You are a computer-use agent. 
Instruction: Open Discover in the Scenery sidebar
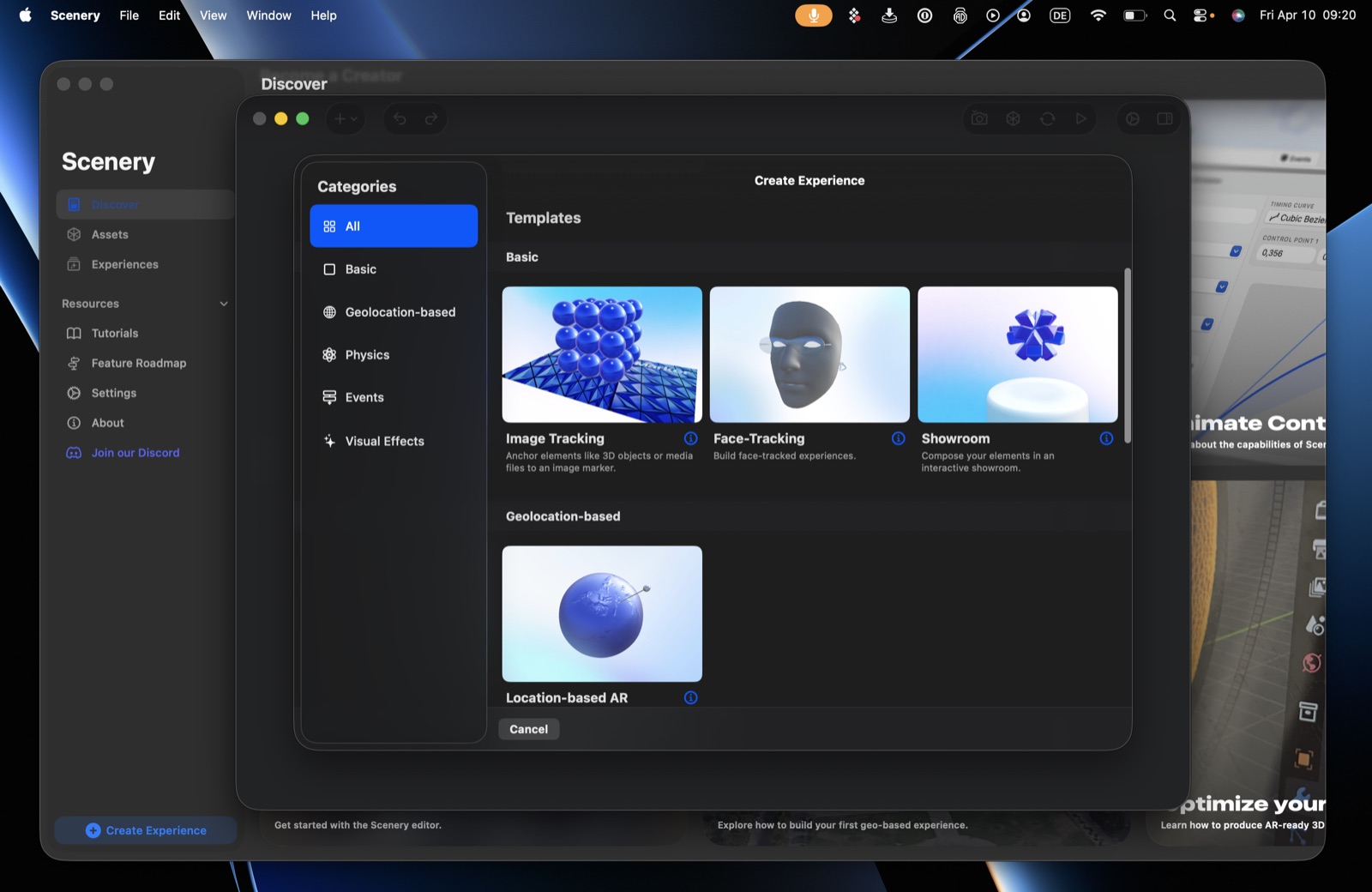(x=145, y=204)
